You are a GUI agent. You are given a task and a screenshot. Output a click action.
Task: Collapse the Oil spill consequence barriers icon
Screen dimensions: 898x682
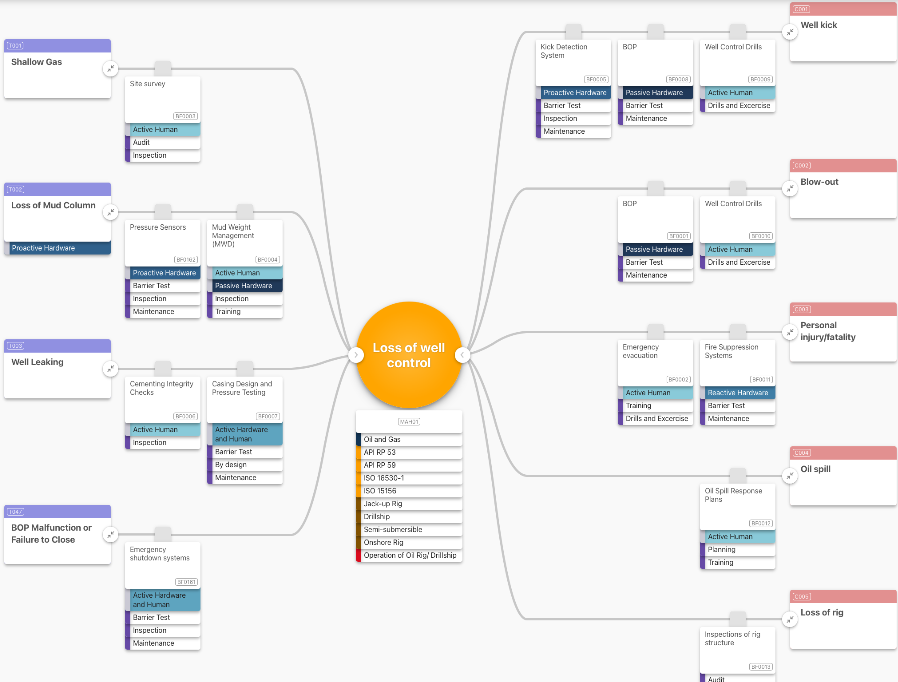[790, 476]
